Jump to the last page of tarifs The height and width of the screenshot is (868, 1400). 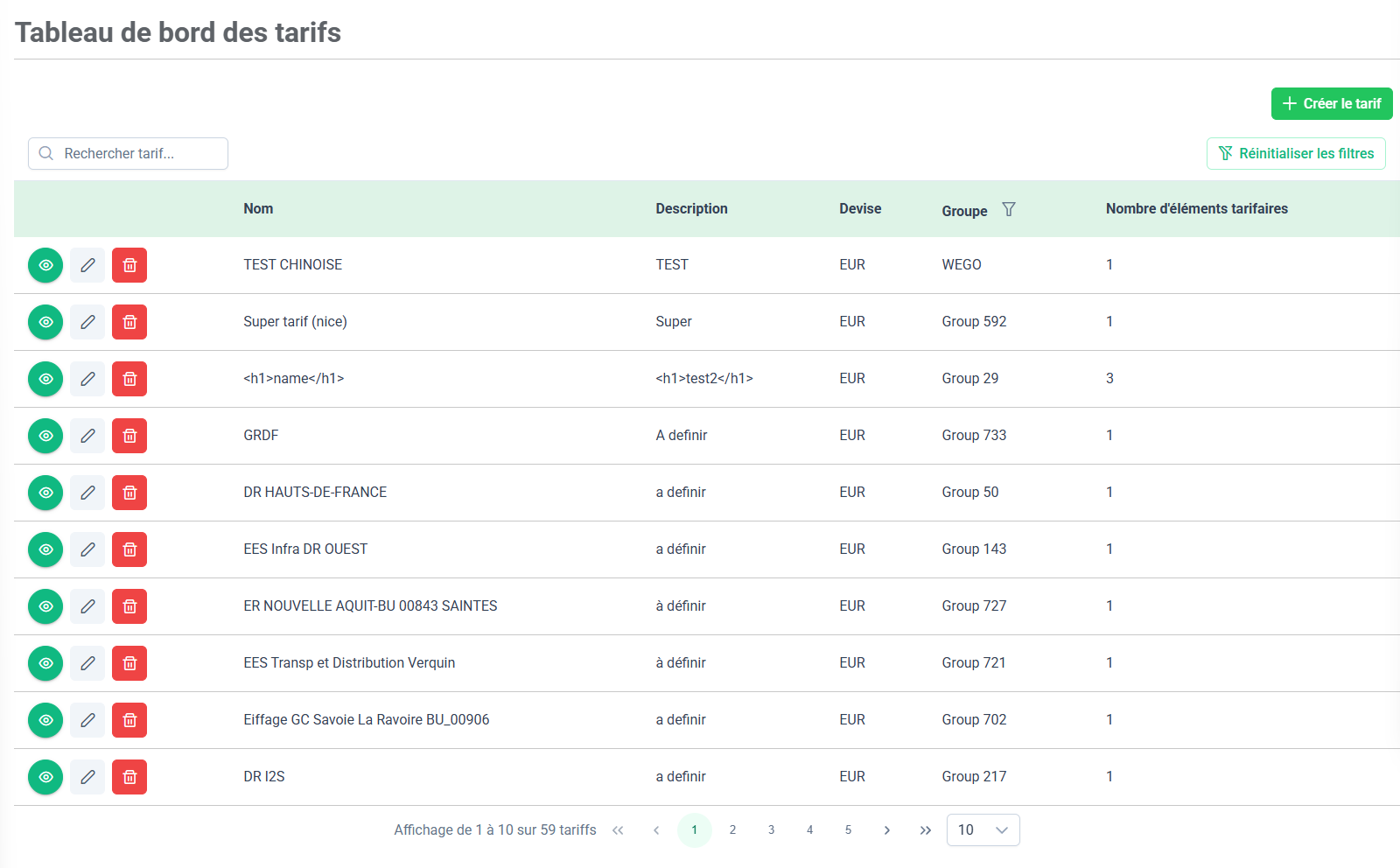925,830
